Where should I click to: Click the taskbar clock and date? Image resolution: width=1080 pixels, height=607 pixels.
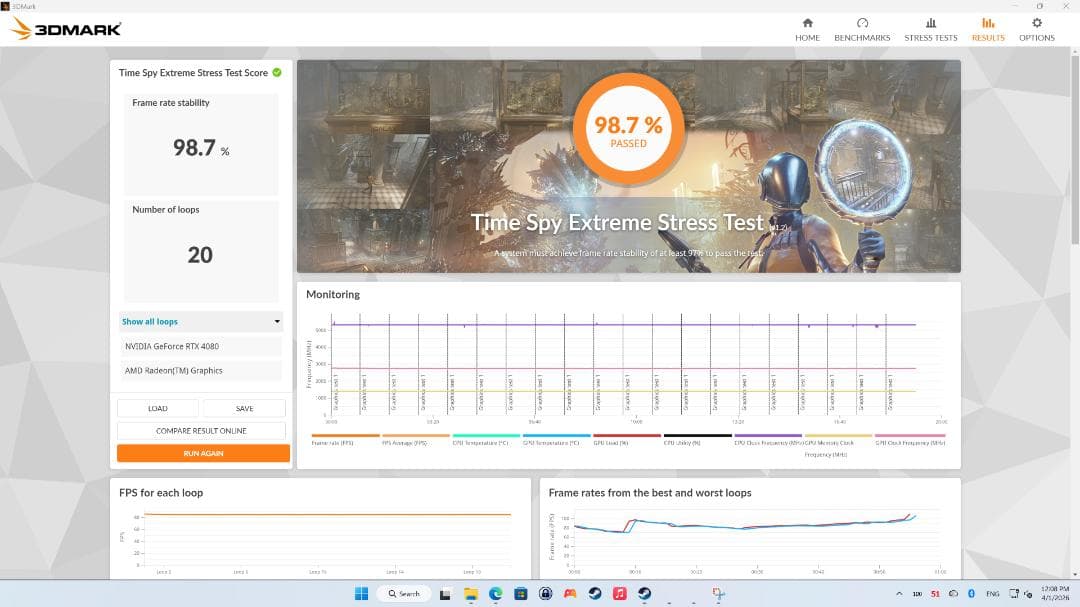tap(1055, 593)
